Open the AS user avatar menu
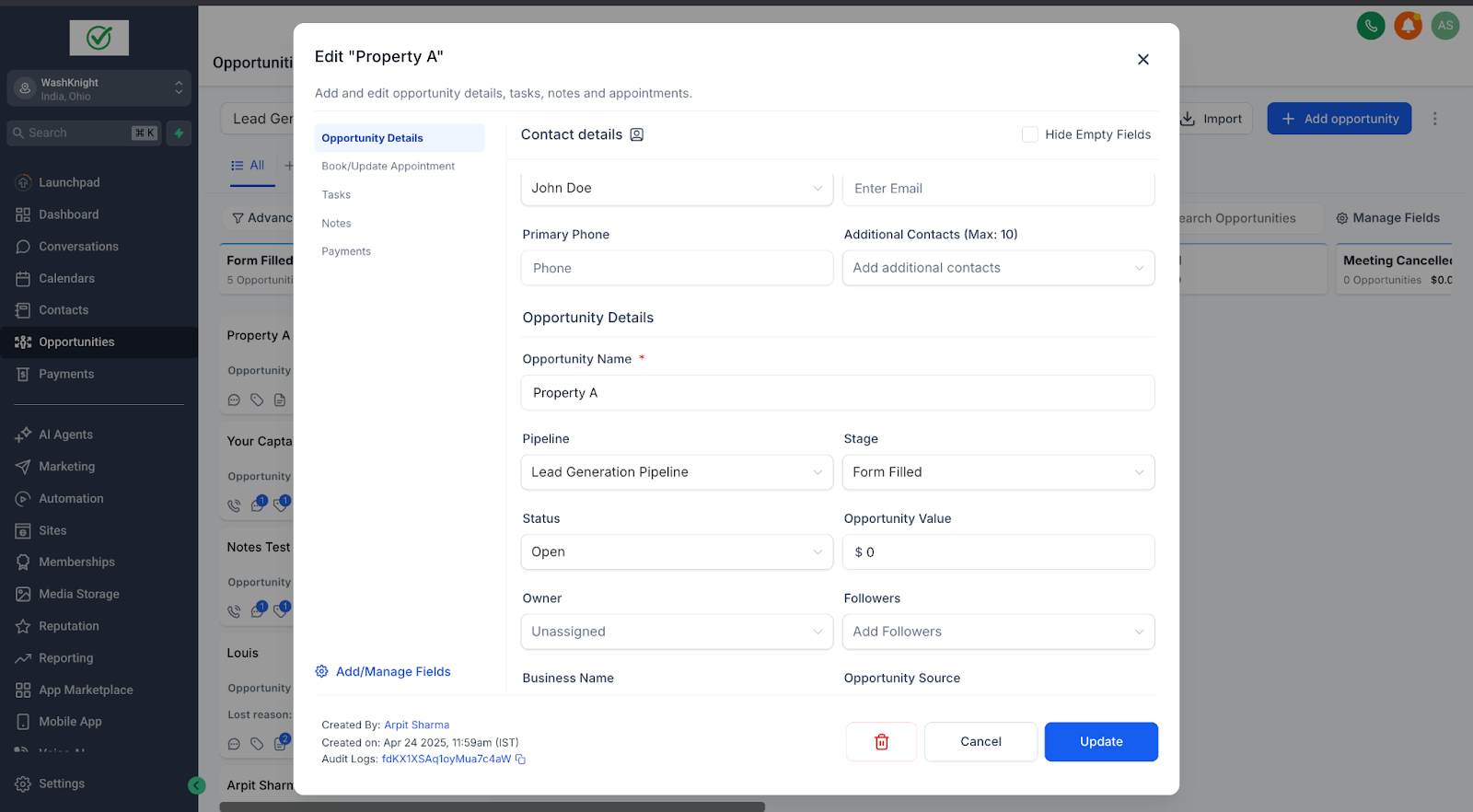 point(1445,26)
